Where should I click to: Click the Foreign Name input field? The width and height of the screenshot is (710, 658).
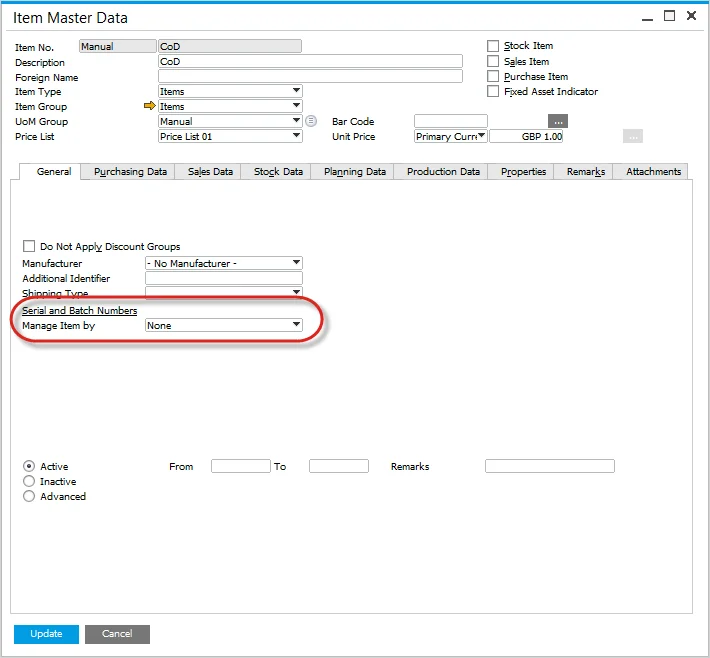click(310, 77)
